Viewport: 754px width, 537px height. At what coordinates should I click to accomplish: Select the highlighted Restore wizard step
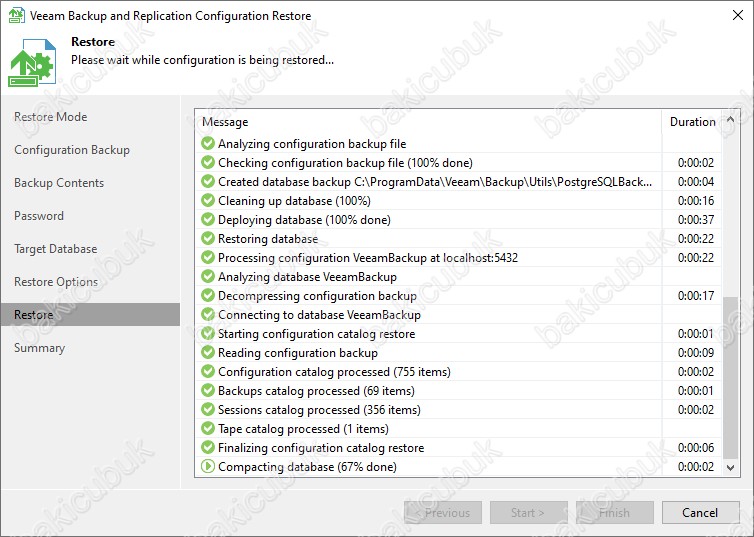point(90,314)
